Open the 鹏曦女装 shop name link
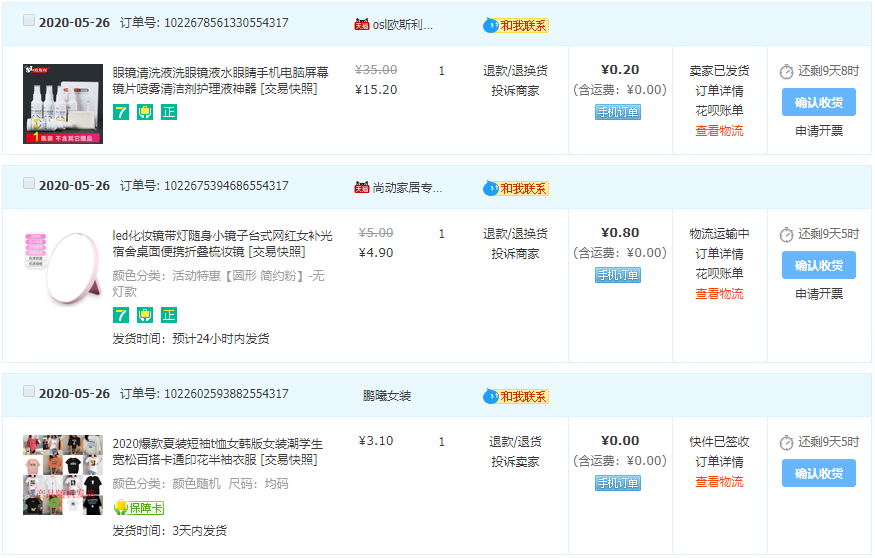The width and height of the screenshot is (875, 558). (x=386, y=396)
